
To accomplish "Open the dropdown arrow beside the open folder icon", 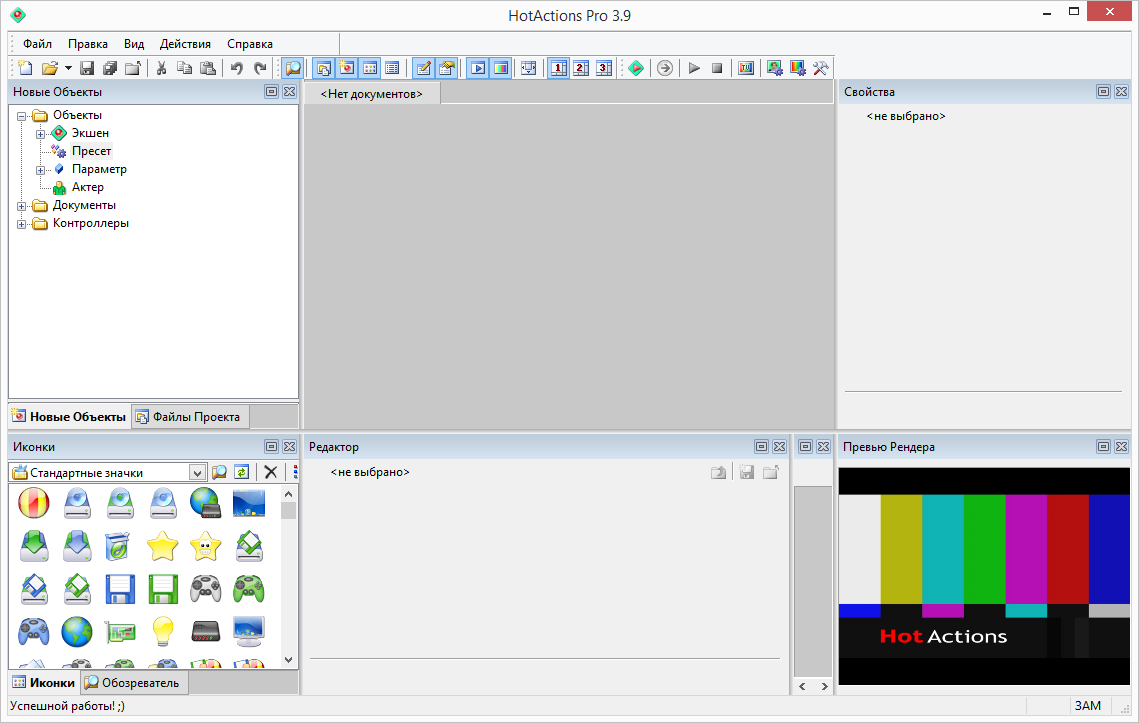I will pyautogui.click(x=68, y=68).
